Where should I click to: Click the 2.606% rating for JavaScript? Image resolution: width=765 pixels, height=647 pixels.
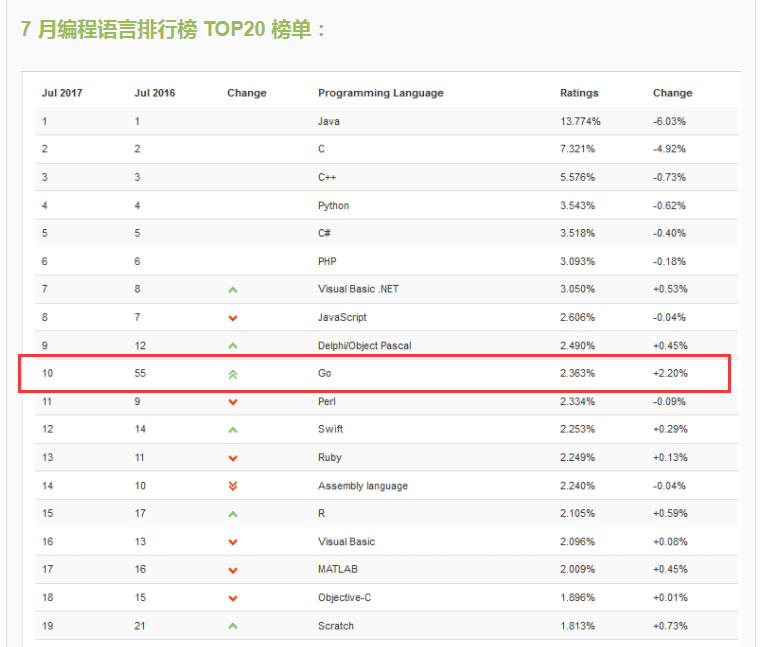point(577,317)
